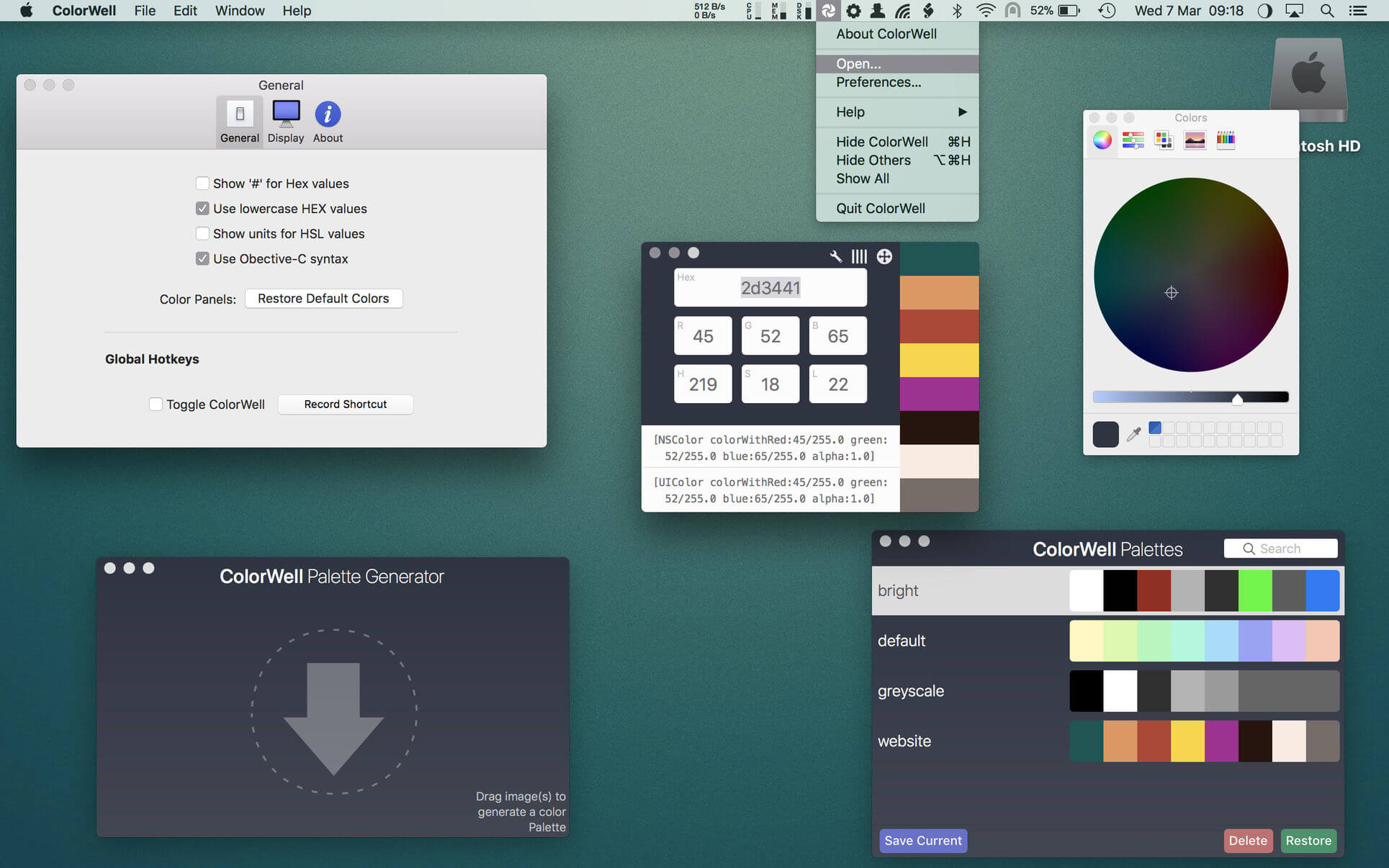Click the yellow swatch in color strip

point(939,360)
